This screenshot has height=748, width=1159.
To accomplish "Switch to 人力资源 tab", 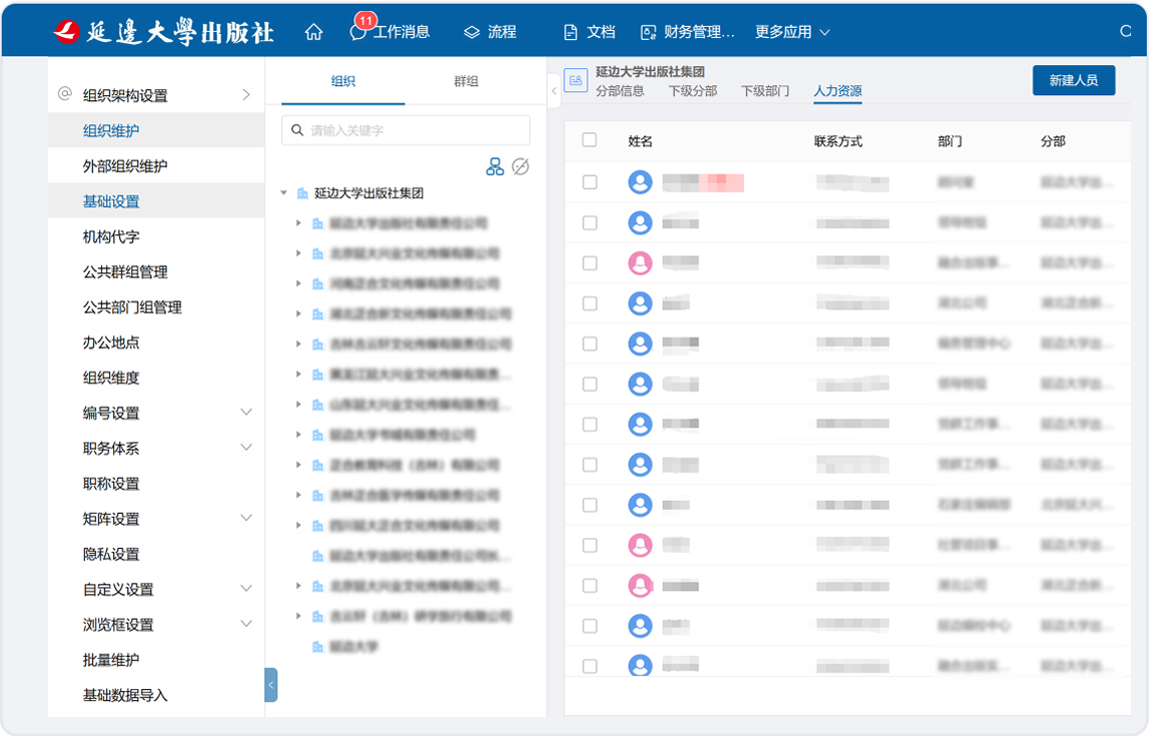I will (x=837, y=91).
